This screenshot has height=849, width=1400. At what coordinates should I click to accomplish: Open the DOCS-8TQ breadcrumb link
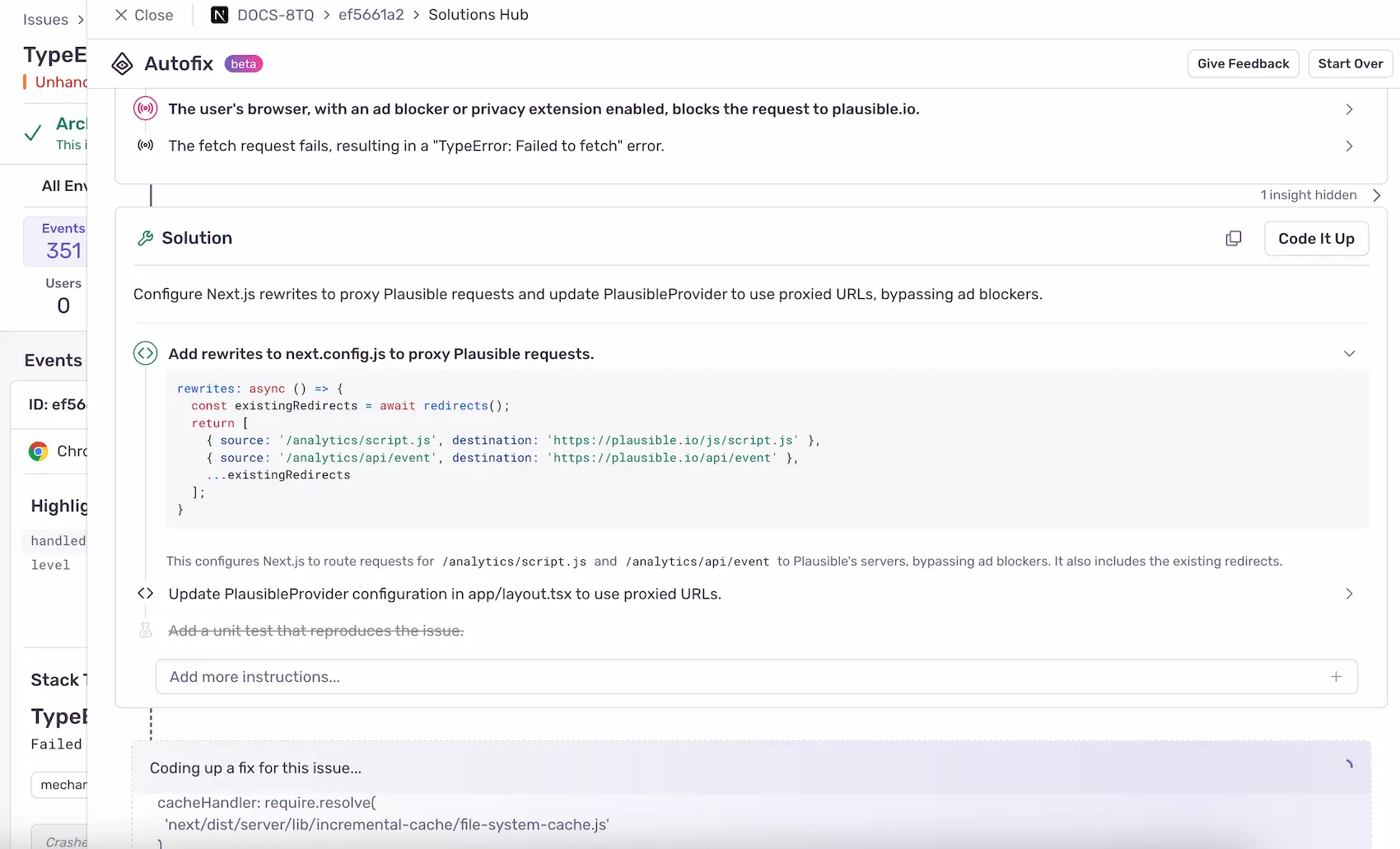275,15
